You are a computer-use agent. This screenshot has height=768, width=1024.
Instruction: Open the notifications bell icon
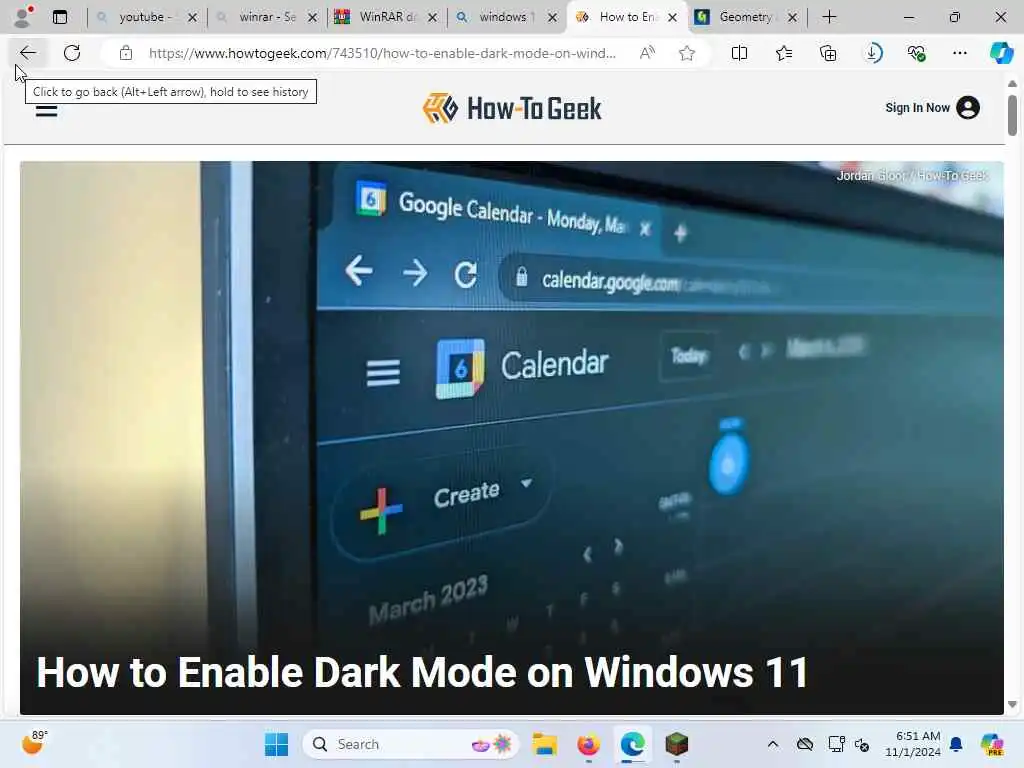(956, 744)
